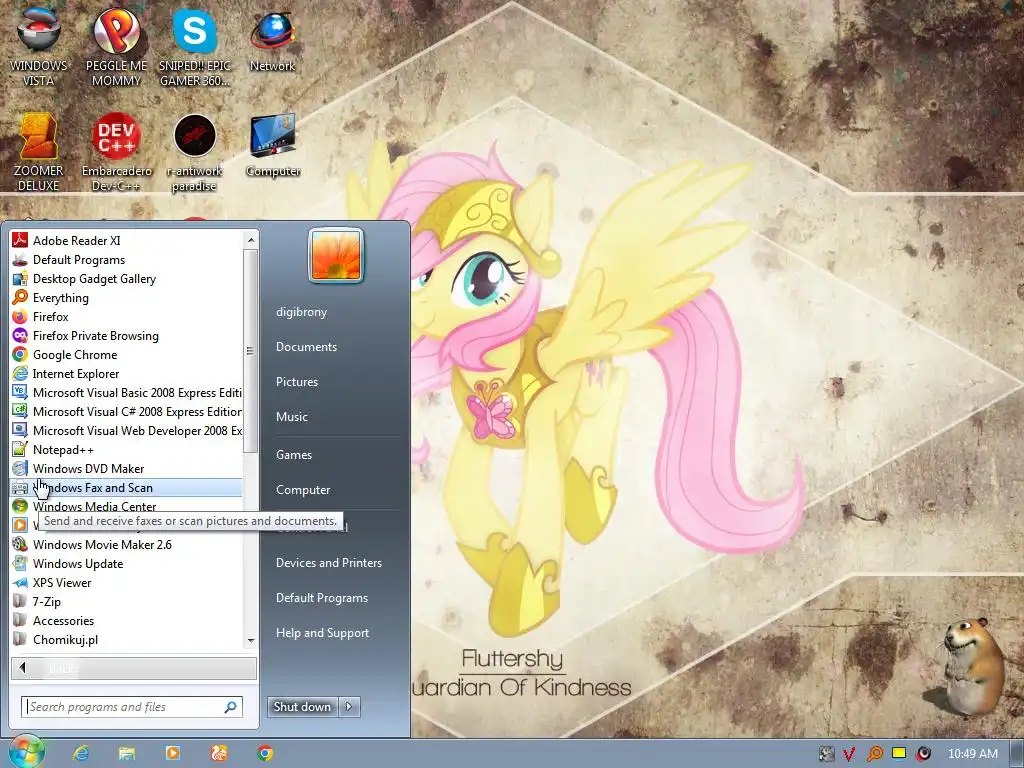Click the yellow monitor tray icon

(899, 753)
